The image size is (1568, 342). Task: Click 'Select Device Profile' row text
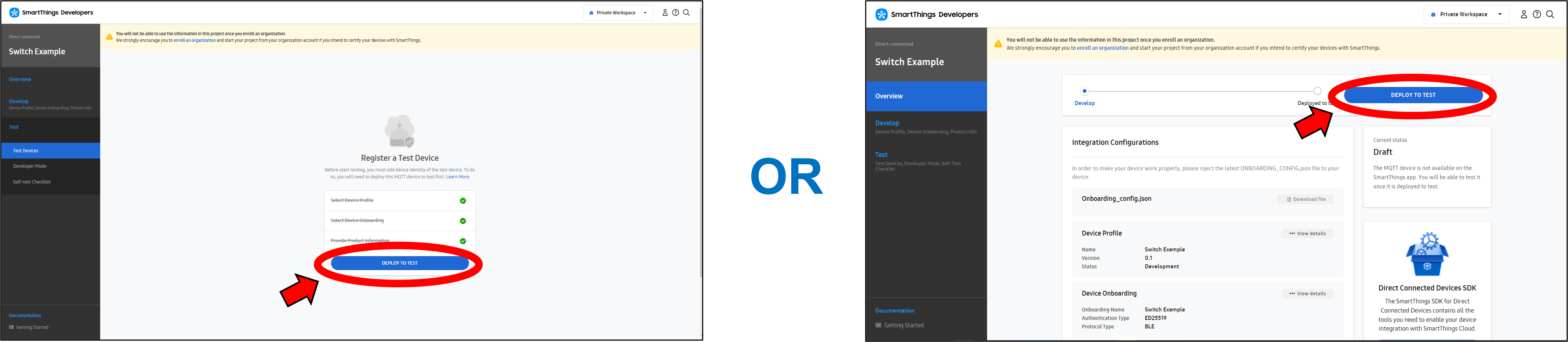tap(352, 200)
